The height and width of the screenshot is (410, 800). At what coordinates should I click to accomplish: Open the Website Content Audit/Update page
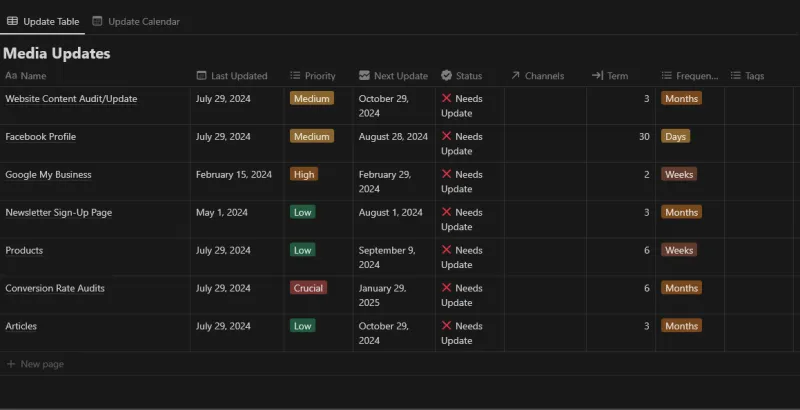click(71, 98)
